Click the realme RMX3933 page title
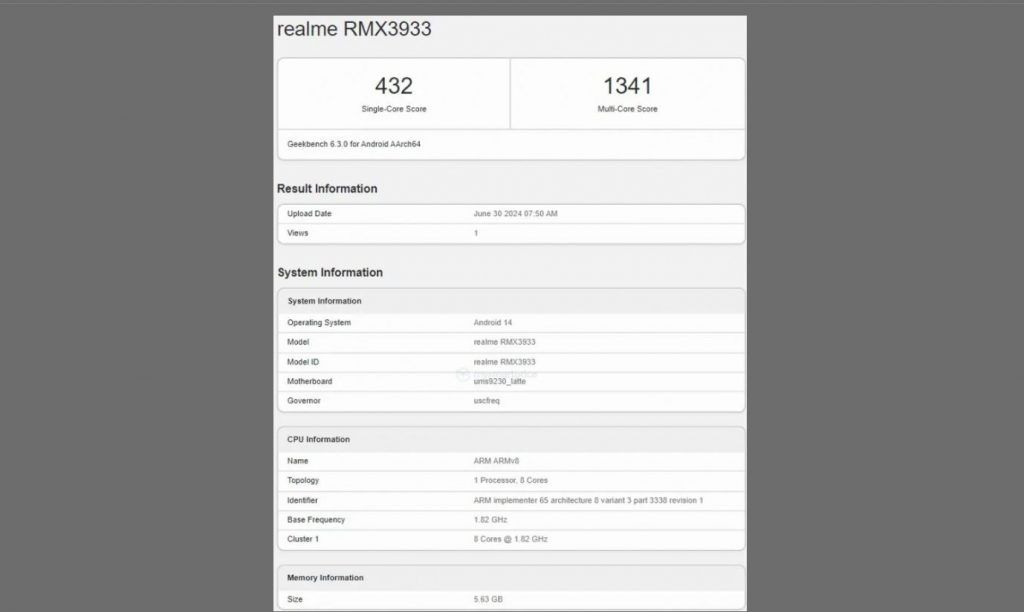This screenshot has height=612, width=1024. point(354,29)
